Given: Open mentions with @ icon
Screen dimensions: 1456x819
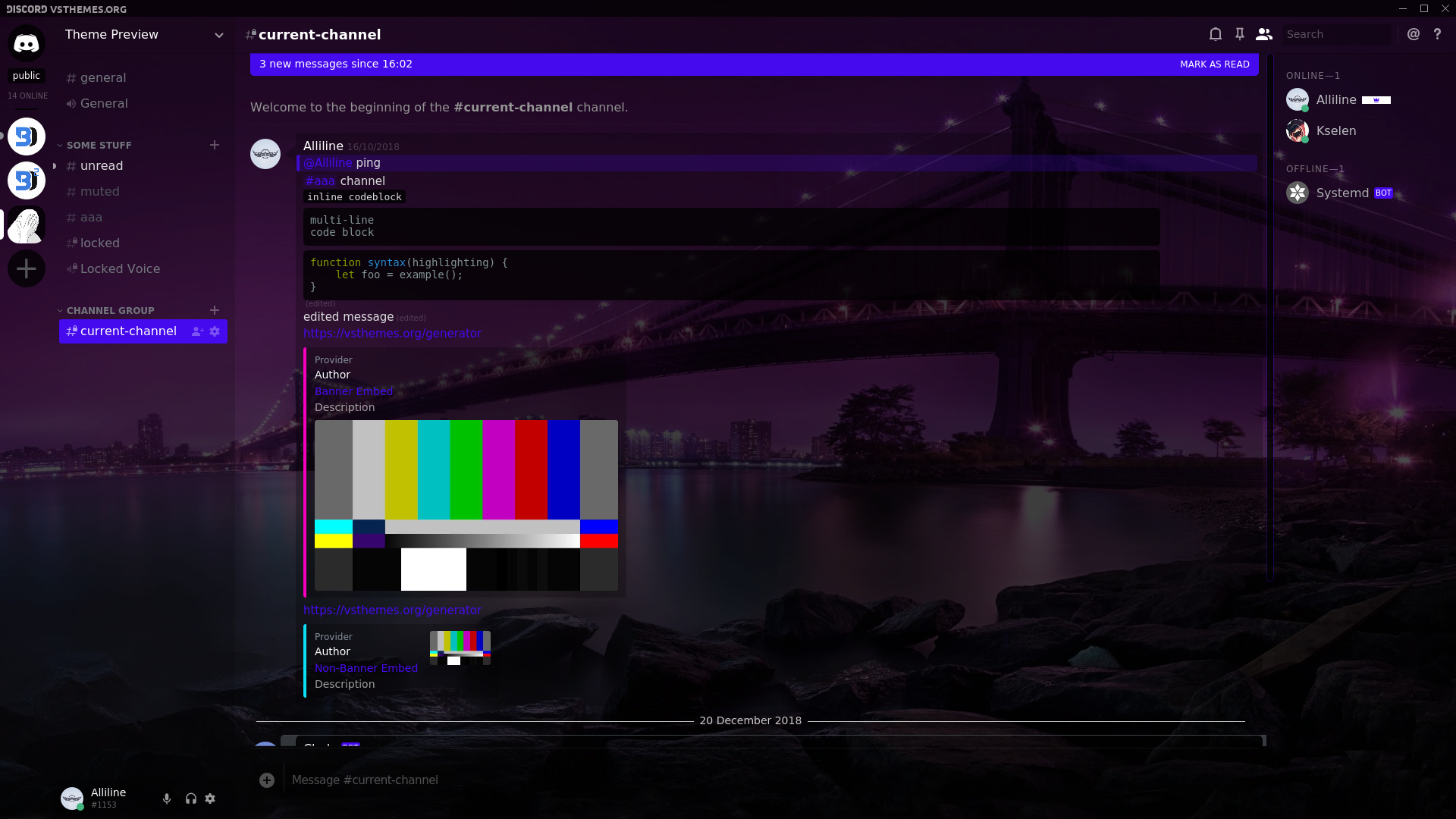Looking at the screenshot, I should click(x=1414, y=34).
